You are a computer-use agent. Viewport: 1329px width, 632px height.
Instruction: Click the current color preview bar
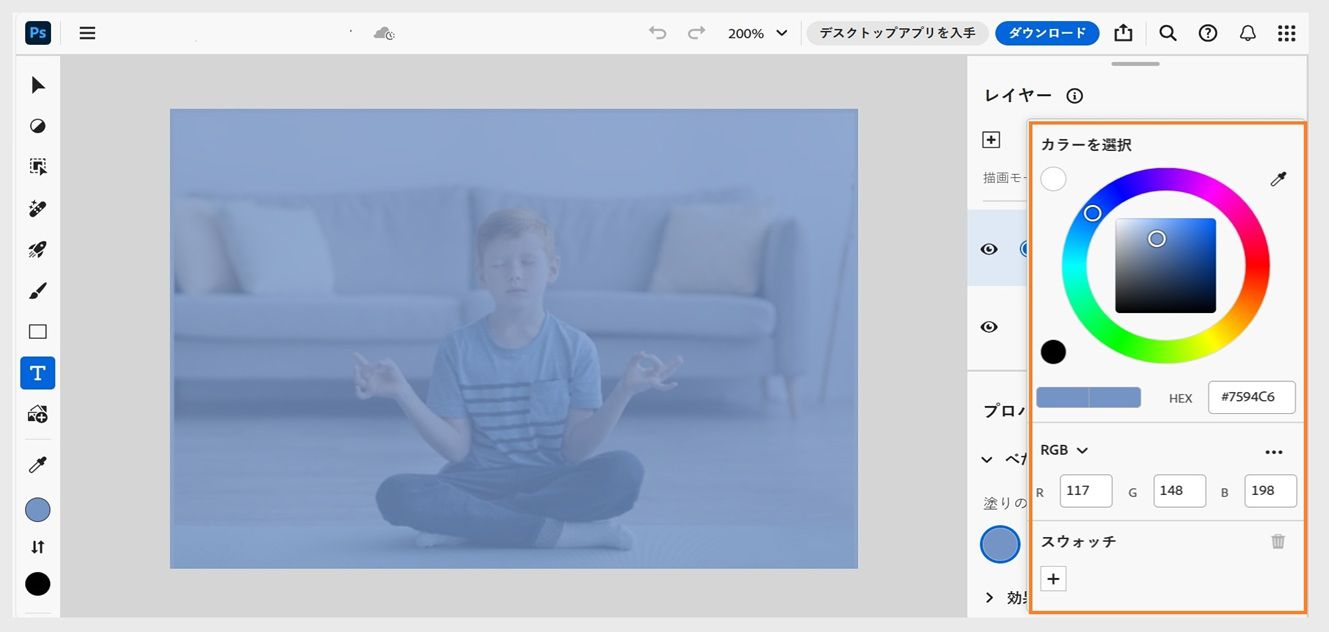[1088, 397]
